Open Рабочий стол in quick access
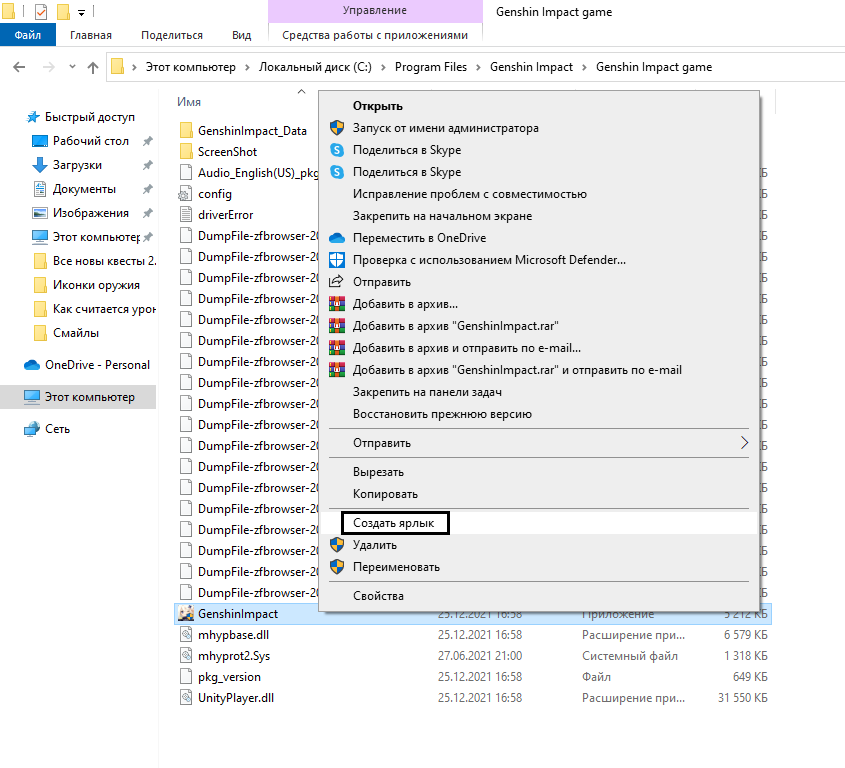The image size is (845, 768). [91, 141]
